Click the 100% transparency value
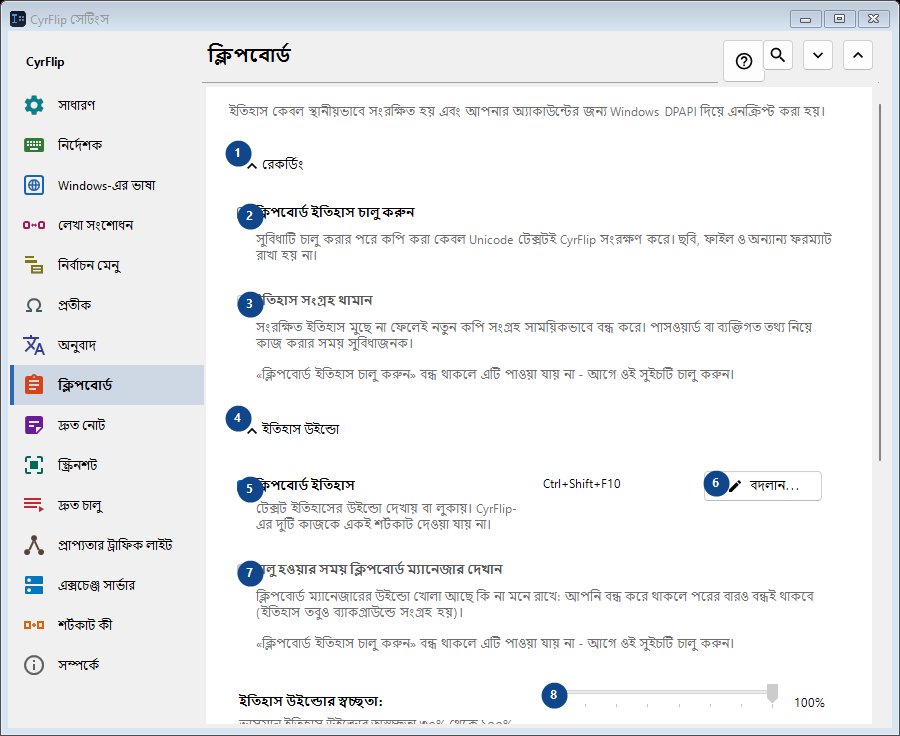This screenshot has height=736, width=900. 809,703
